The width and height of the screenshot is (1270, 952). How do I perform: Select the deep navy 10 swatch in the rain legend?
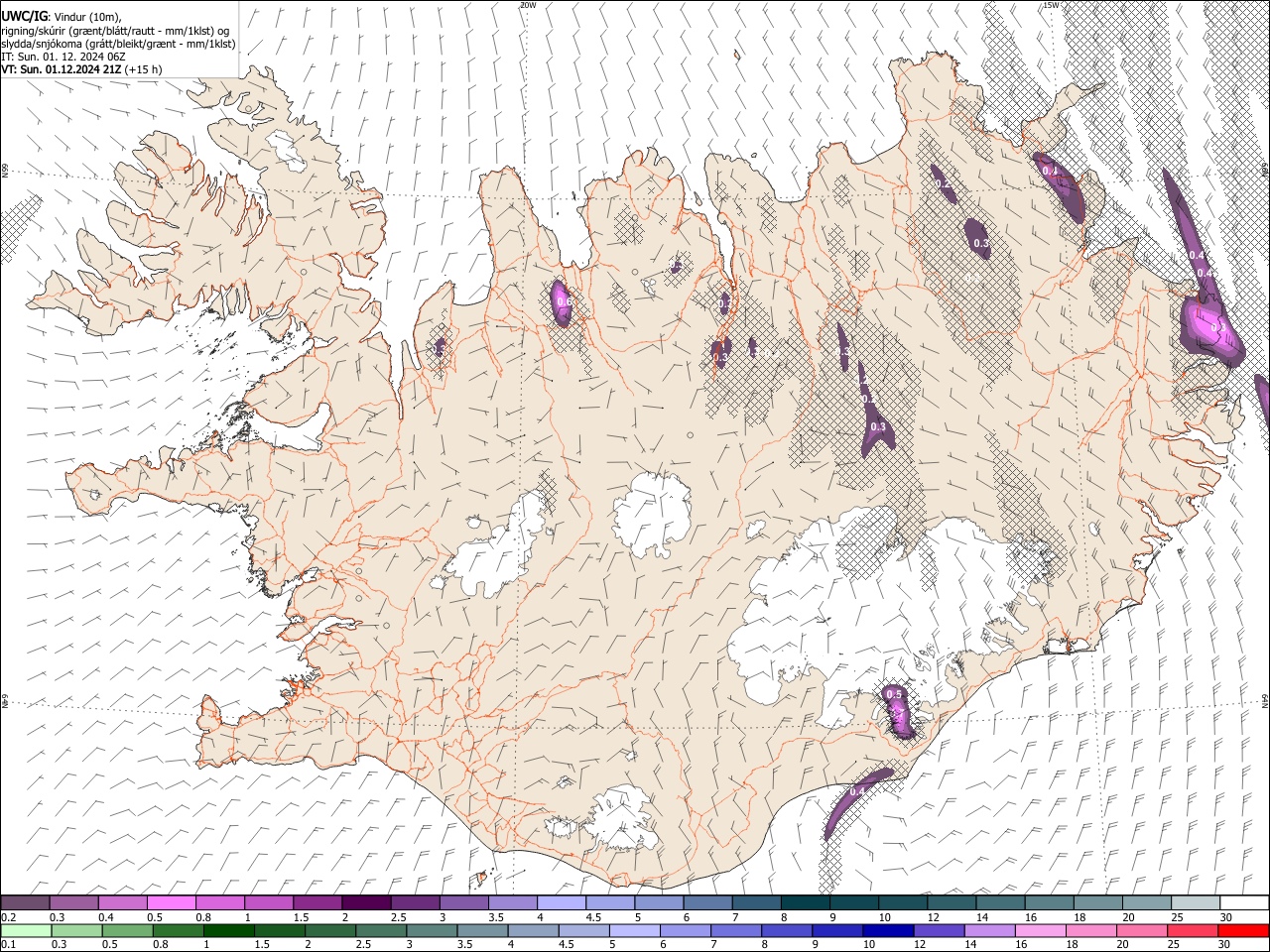click(889, 930)
